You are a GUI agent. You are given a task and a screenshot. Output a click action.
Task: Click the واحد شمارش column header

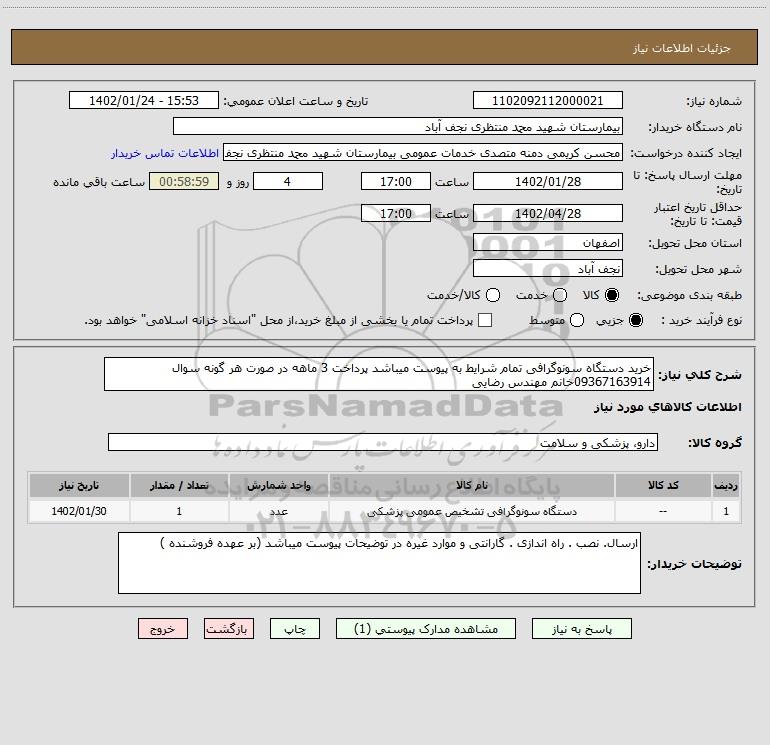coord(278,485)
